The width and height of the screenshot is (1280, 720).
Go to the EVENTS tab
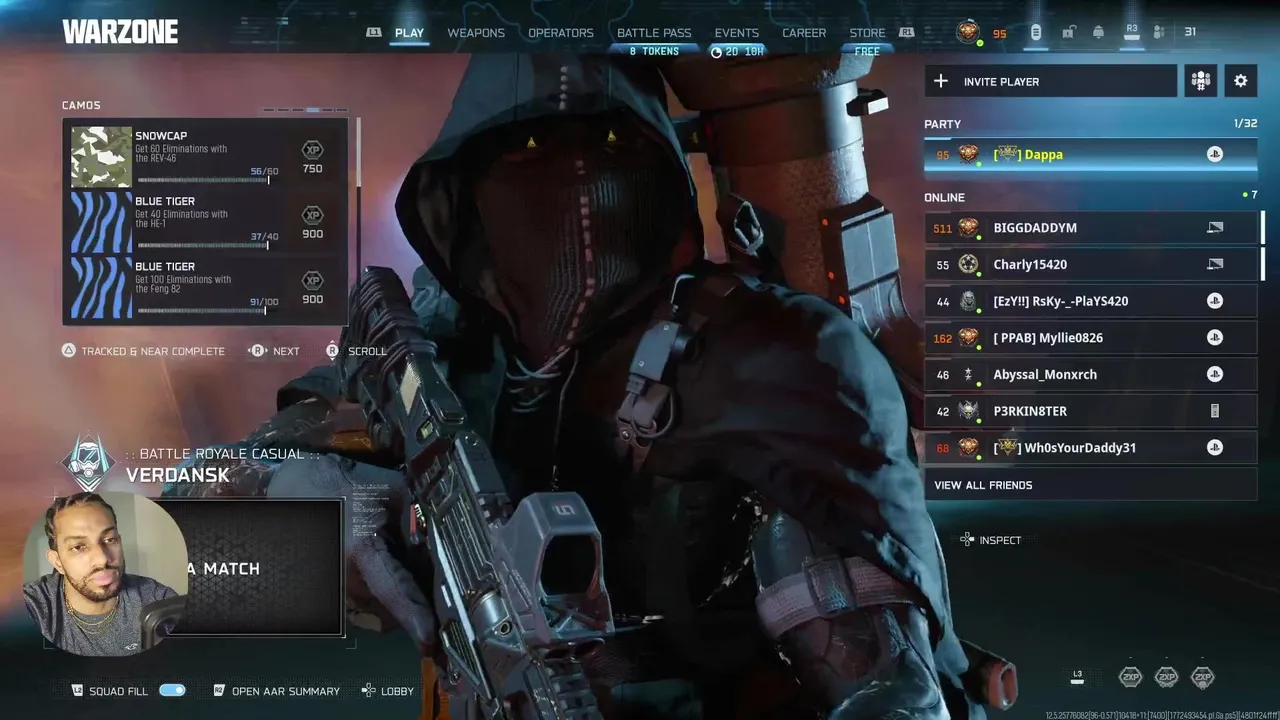[x=737, y=33]
